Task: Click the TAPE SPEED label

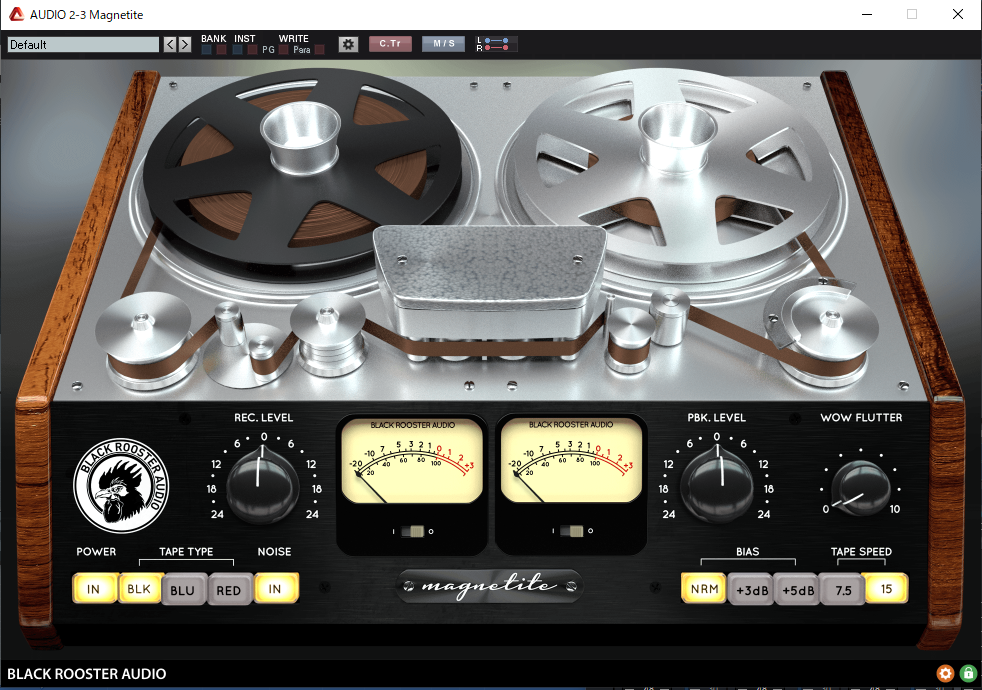Action: [x=861, y=552]
